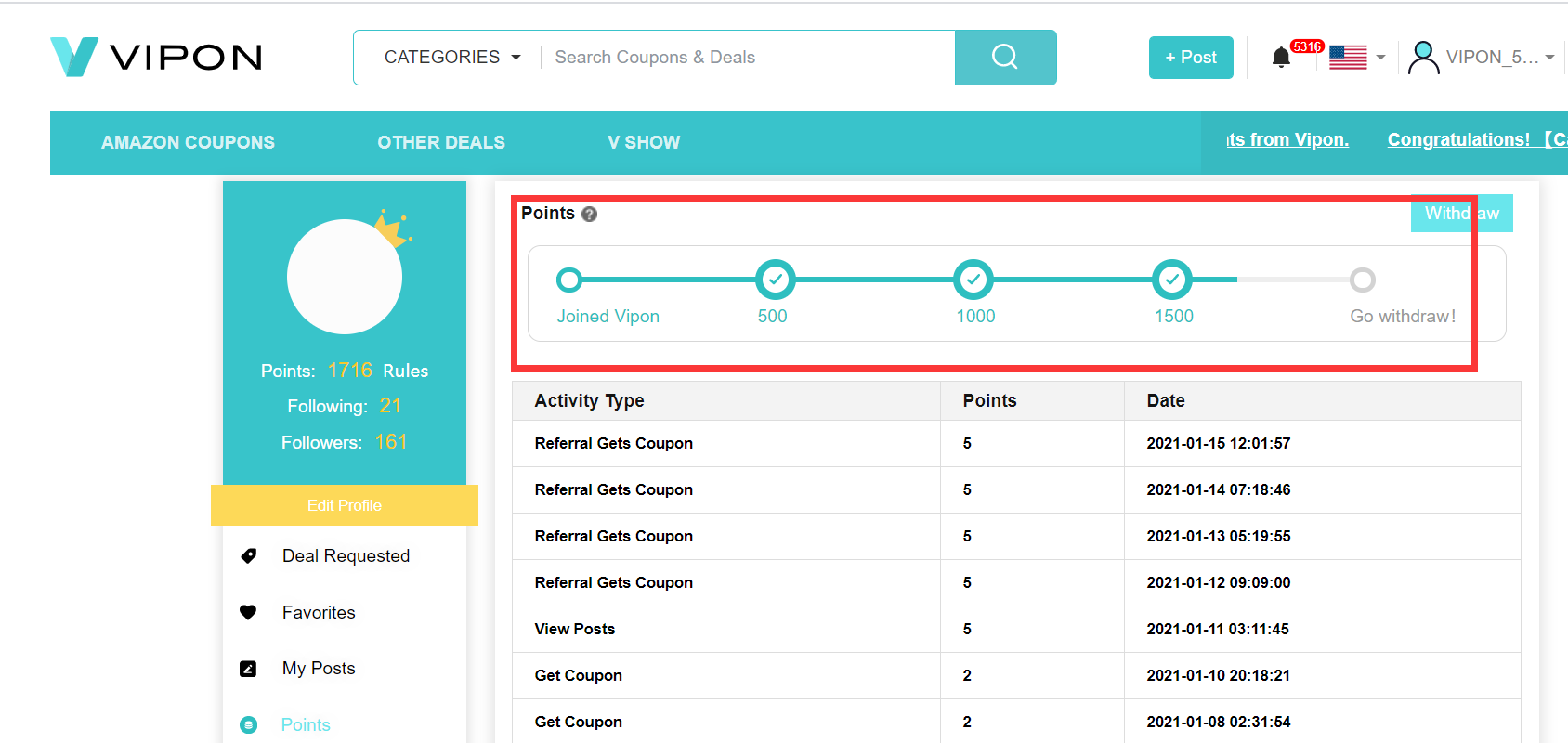Click date 2021-01-13 05:19:55

pos(1219,537)
